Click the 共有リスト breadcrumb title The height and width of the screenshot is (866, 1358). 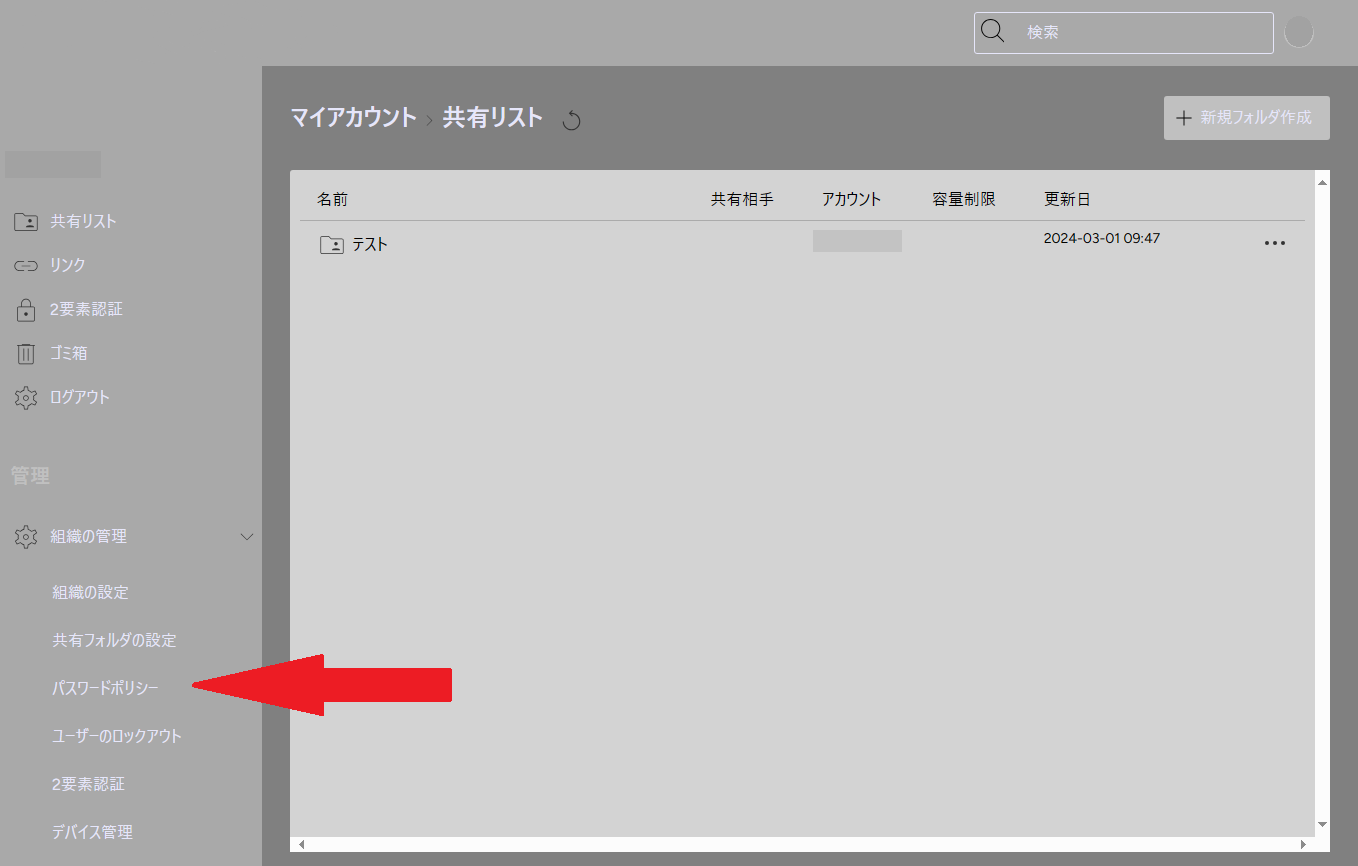493,117
